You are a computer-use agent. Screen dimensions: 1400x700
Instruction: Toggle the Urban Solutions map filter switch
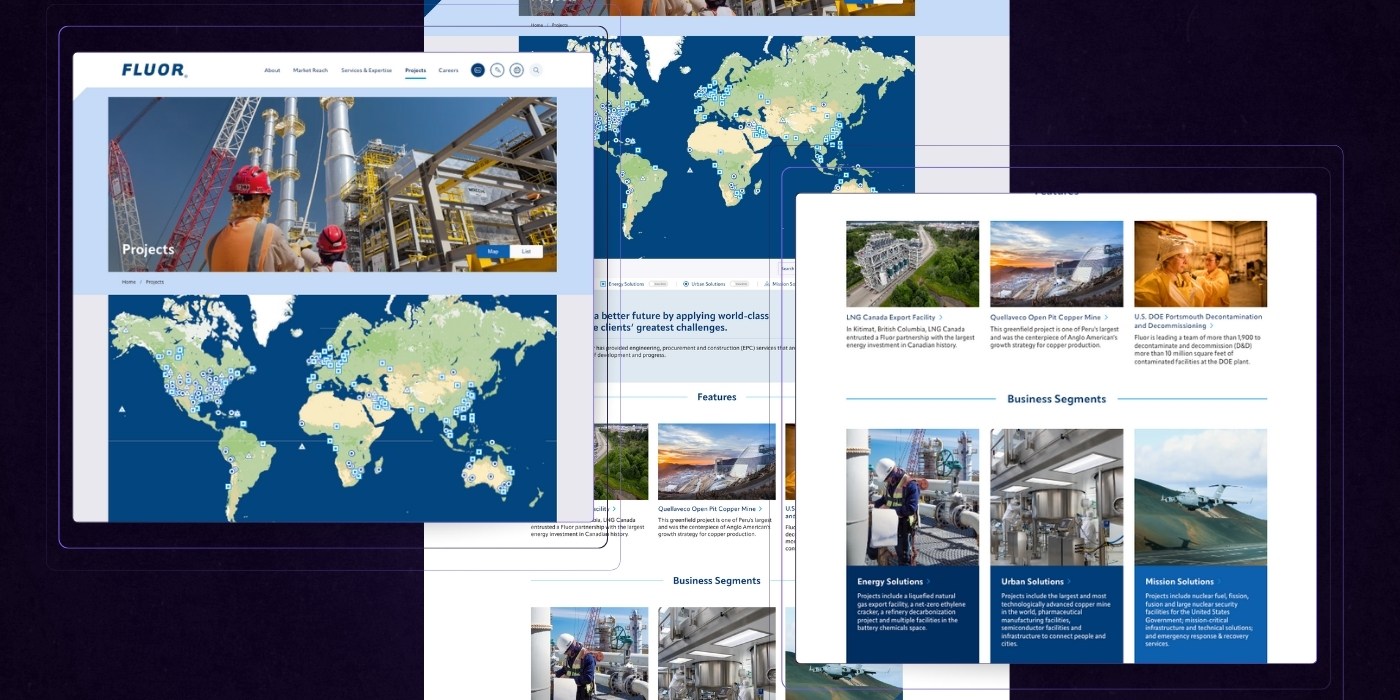(x=738, y=284)
